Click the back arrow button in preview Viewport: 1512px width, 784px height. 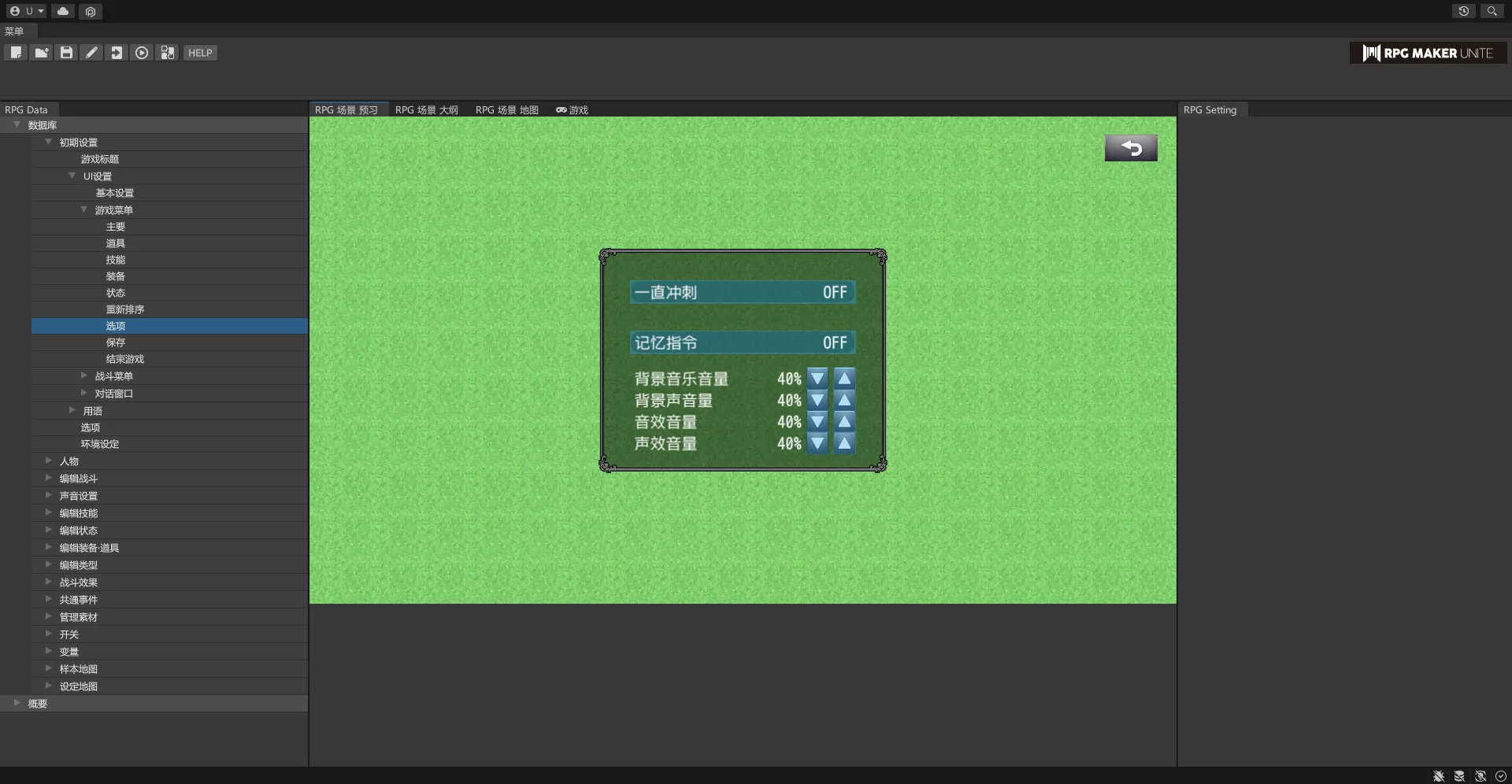point(1130,148)
